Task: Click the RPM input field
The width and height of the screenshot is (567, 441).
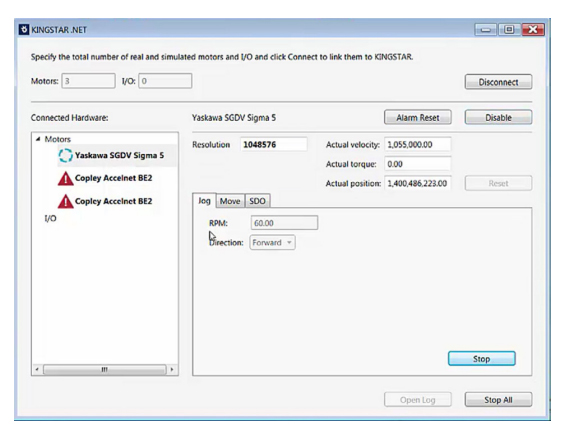Action: click(284, 223)
